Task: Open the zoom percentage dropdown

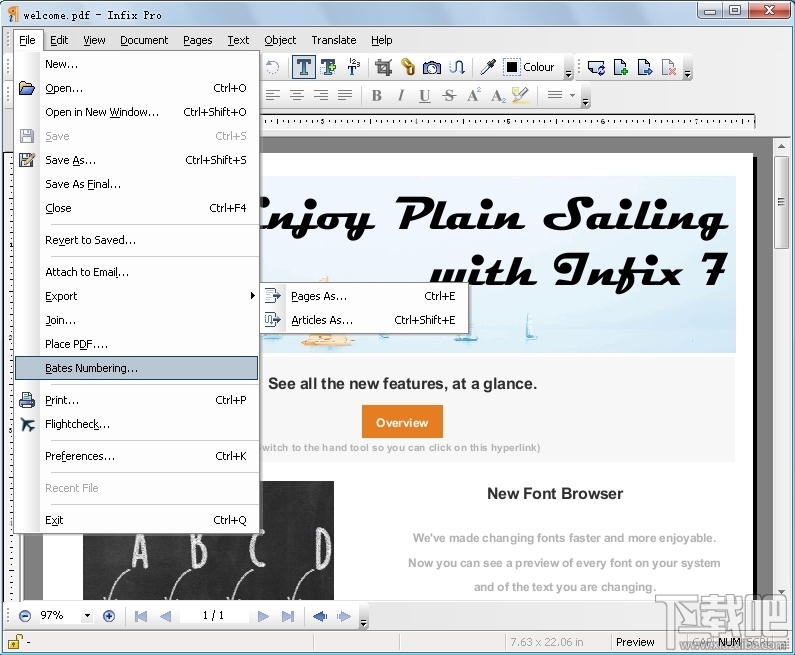Action: coord(87,616)
